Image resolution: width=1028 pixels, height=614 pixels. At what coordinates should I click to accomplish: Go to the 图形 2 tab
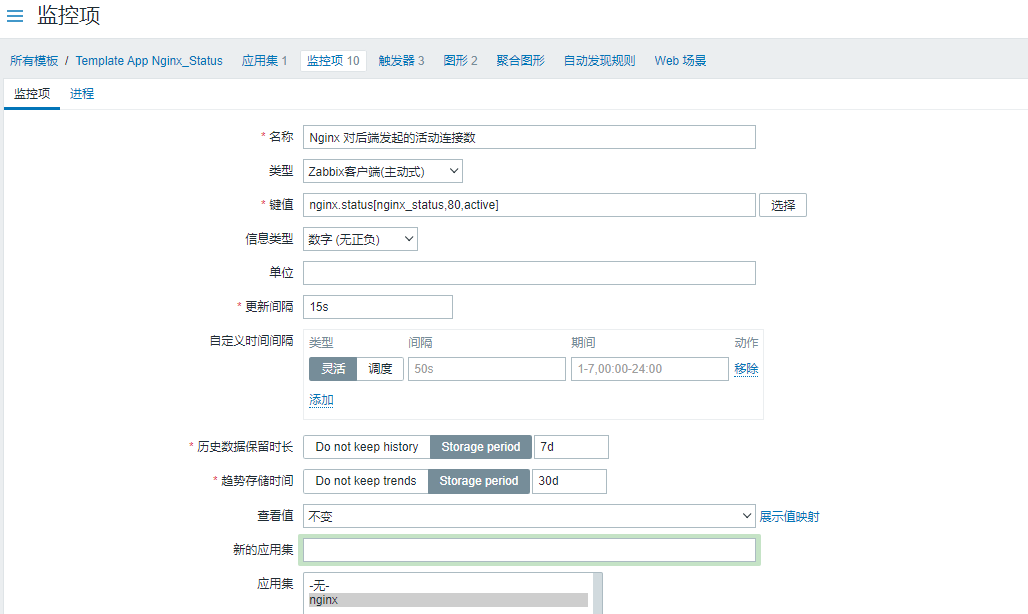[460, 61]
